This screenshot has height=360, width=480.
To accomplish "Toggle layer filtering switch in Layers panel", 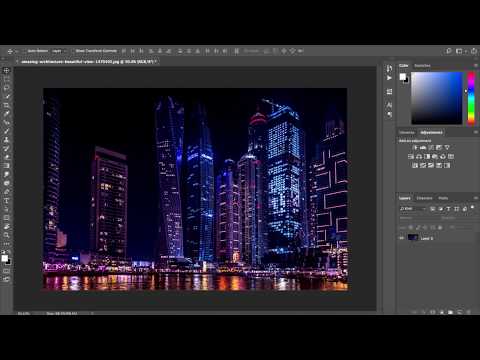I will [472, 208].
